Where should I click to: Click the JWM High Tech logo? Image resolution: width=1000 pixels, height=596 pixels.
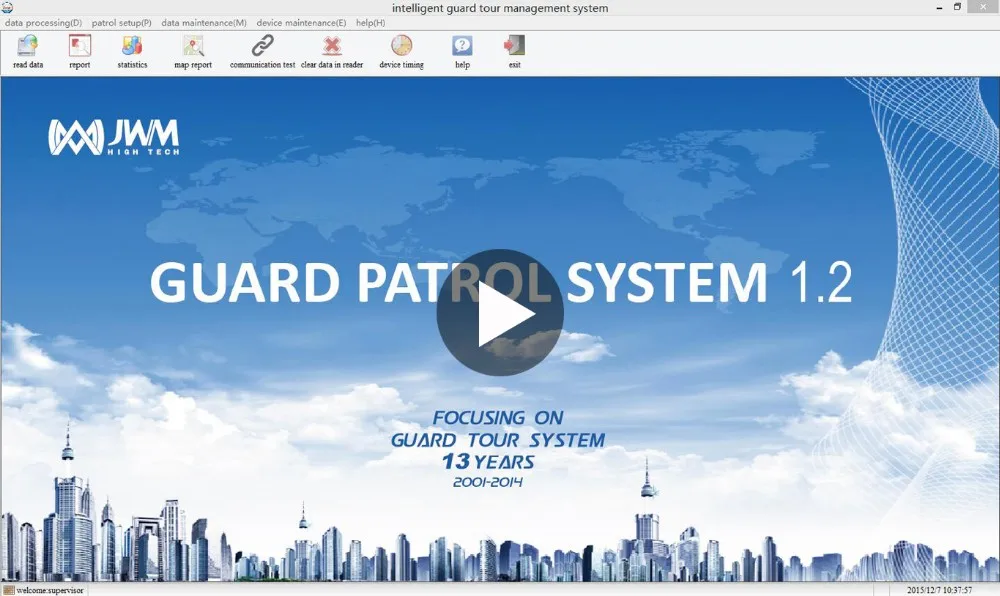point(113,135)
